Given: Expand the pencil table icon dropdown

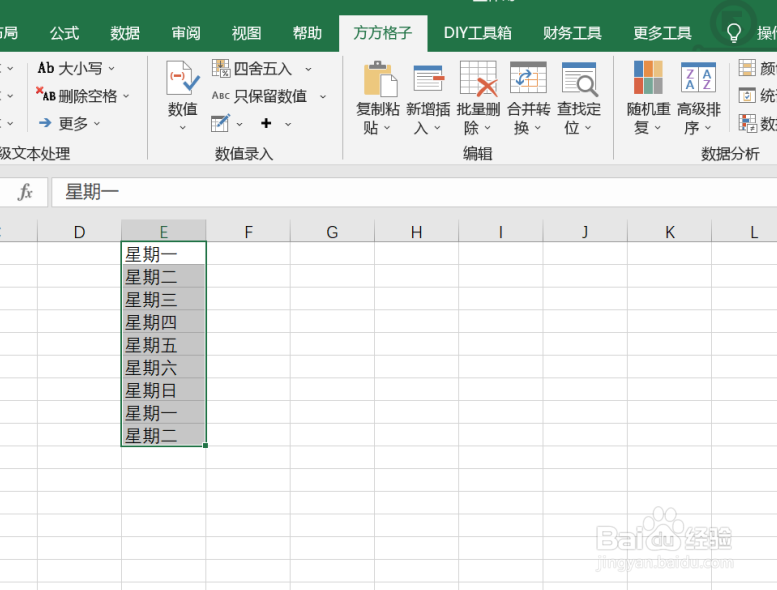Looking at the screenshot, I should (x=239, y=124).
